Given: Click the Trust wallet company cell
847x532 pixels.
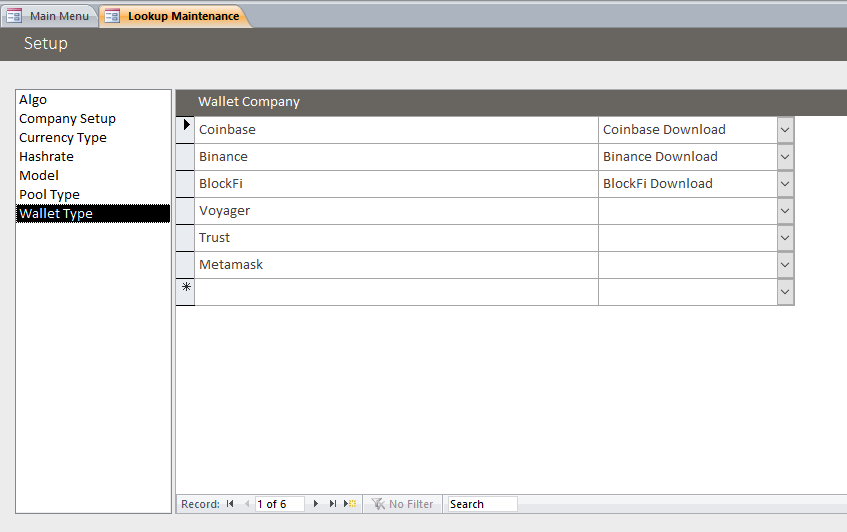Looking at the screenshot, I should coord(396,238).
